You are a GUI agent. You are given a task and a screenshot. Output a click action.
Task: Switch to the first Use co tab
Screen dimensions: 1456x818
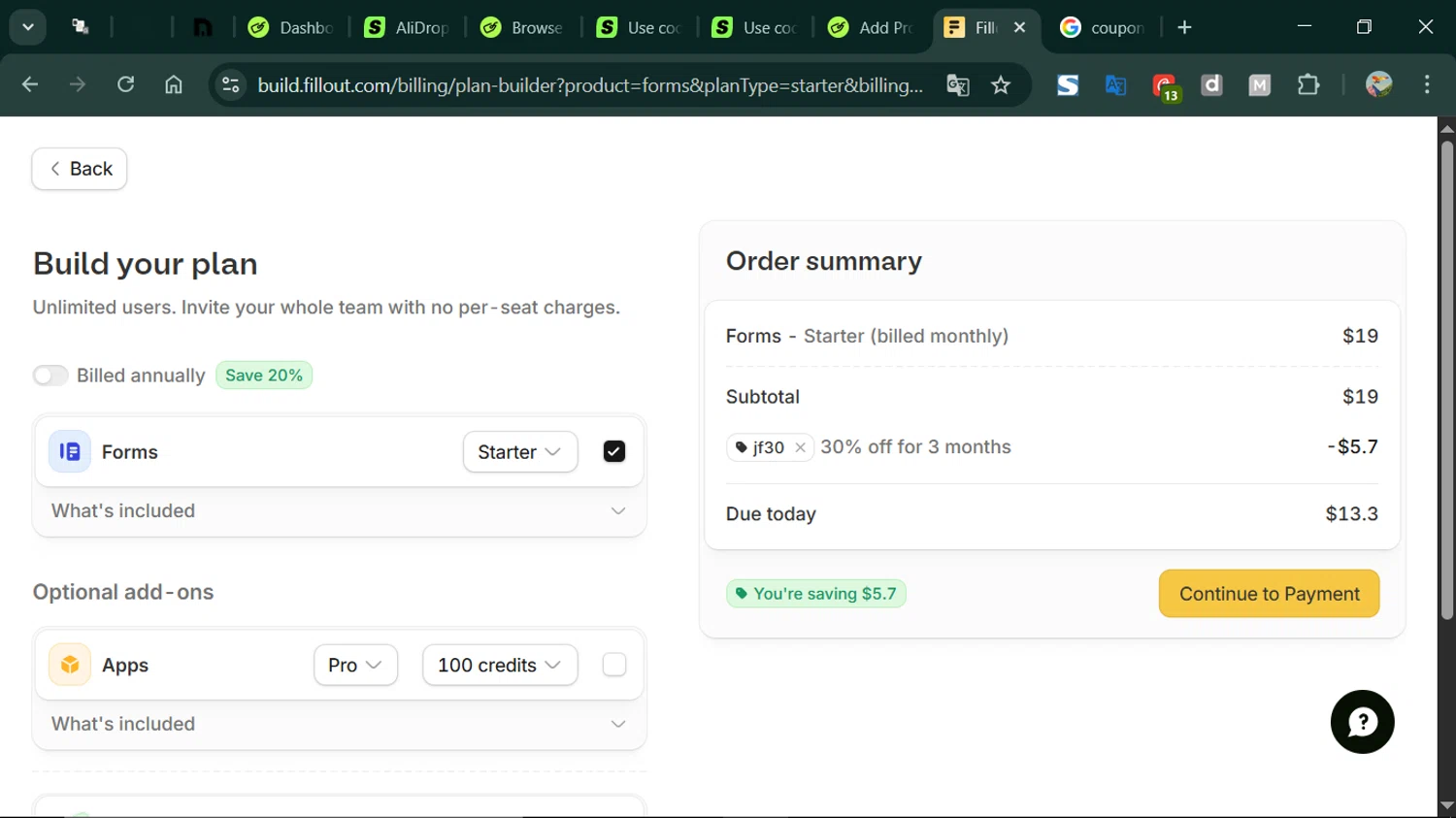click(x=639, y=27)
